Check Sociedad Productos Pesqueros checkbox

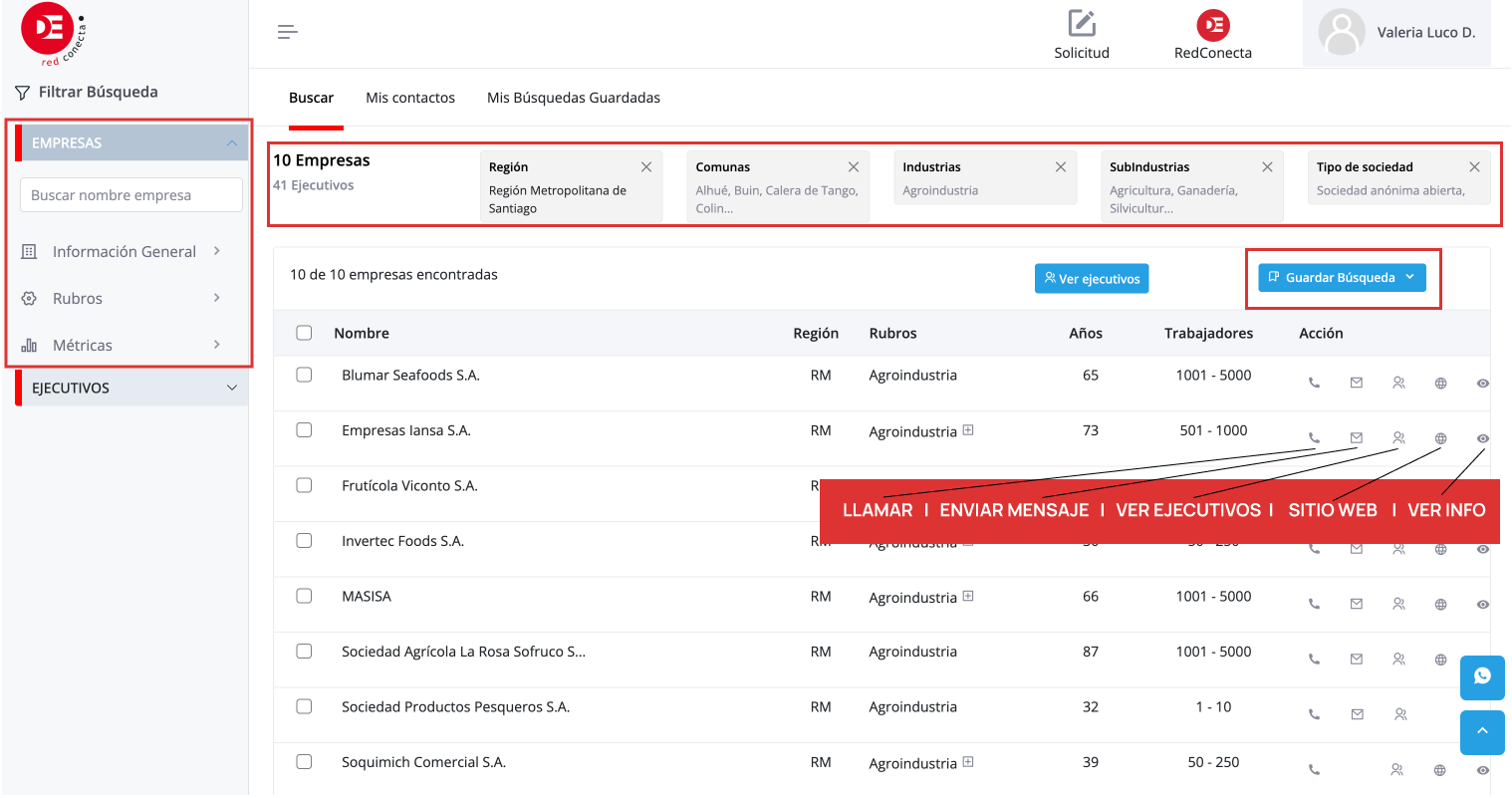pyautogui.click(x=304, y=706)
